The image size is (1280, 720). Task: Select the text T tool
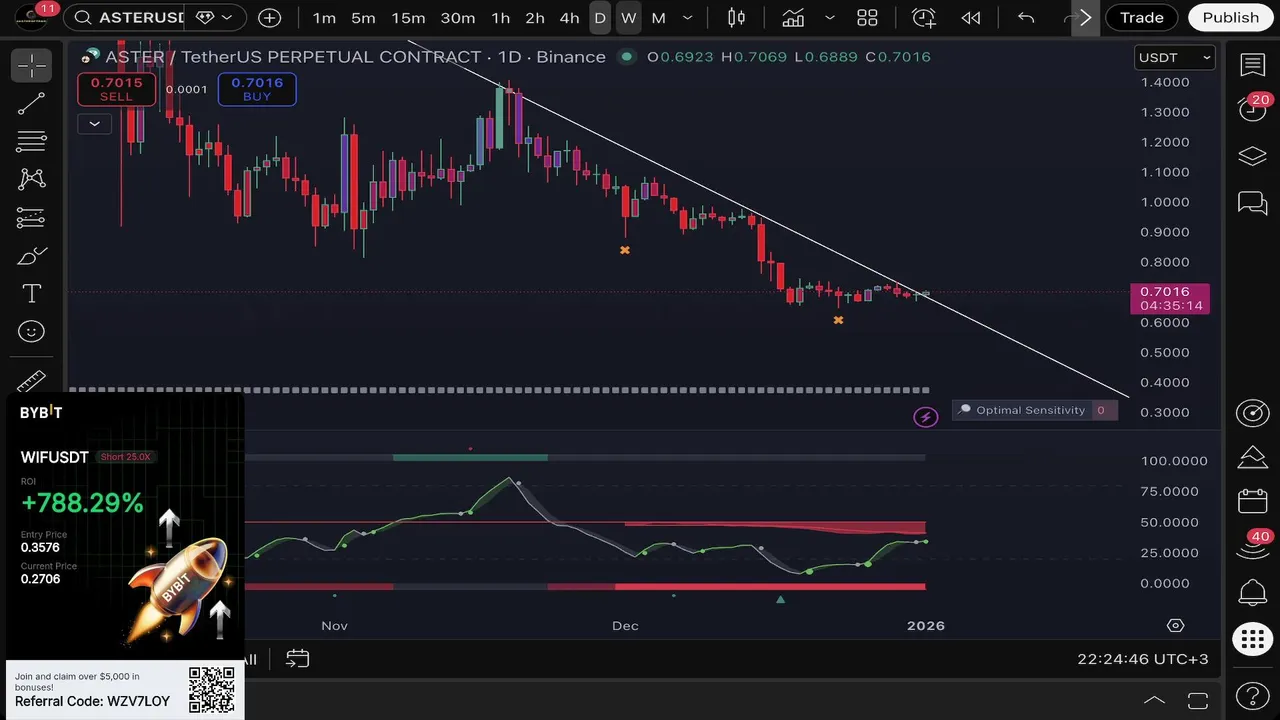click(x=32, y=293)
